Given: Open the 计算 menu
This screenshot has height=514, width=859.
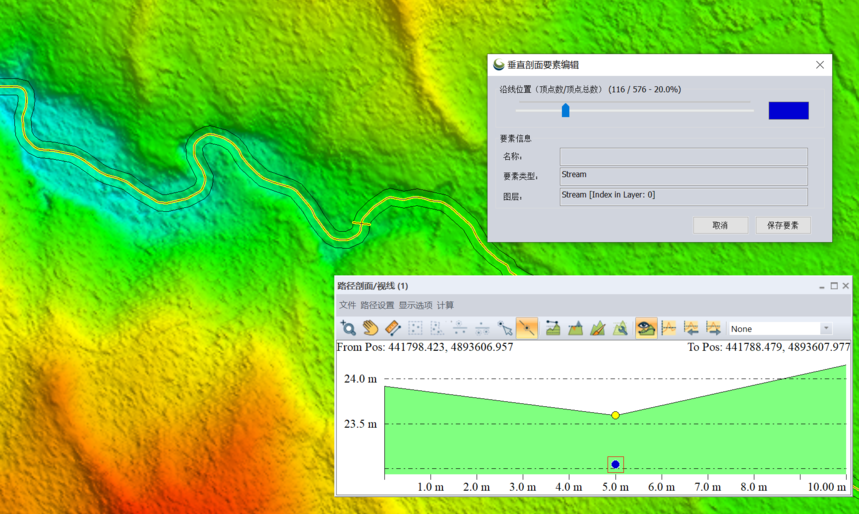Looking at the screenshot, I should (445, 305).
